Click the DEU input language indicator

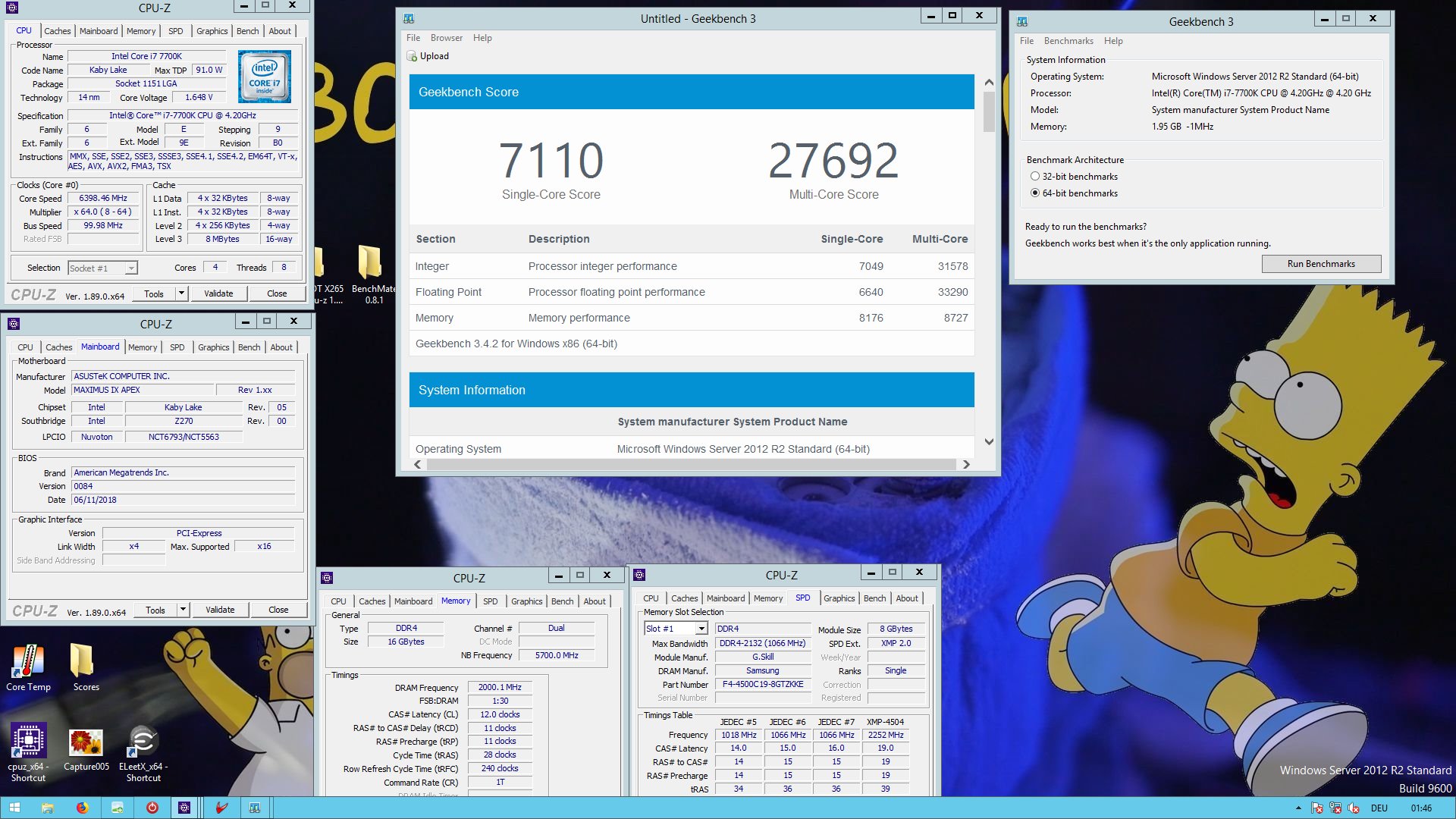1379,808
